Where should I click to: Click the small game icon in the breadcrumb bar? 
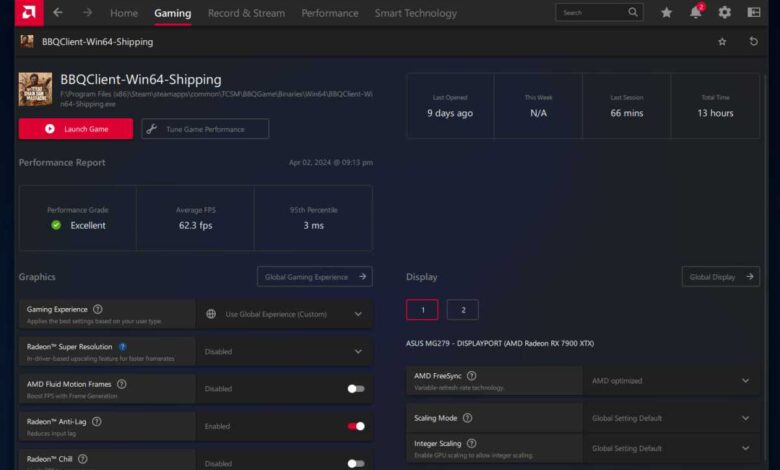click(27, 41)
